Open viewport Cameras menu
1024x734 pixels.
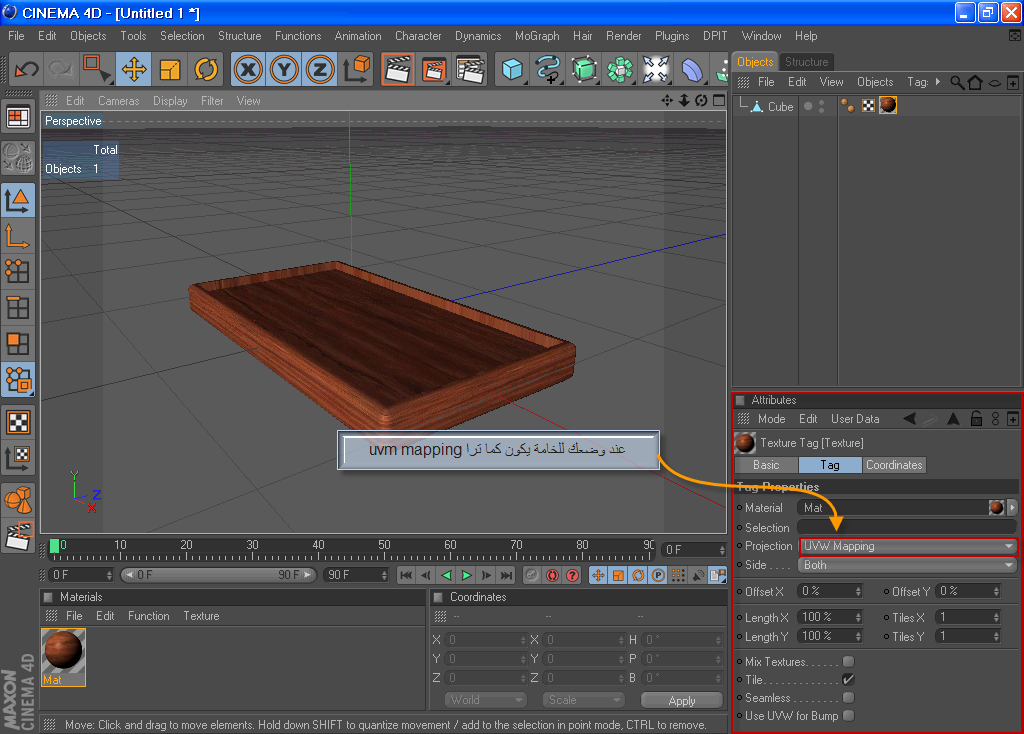click(x=118, y=101)
